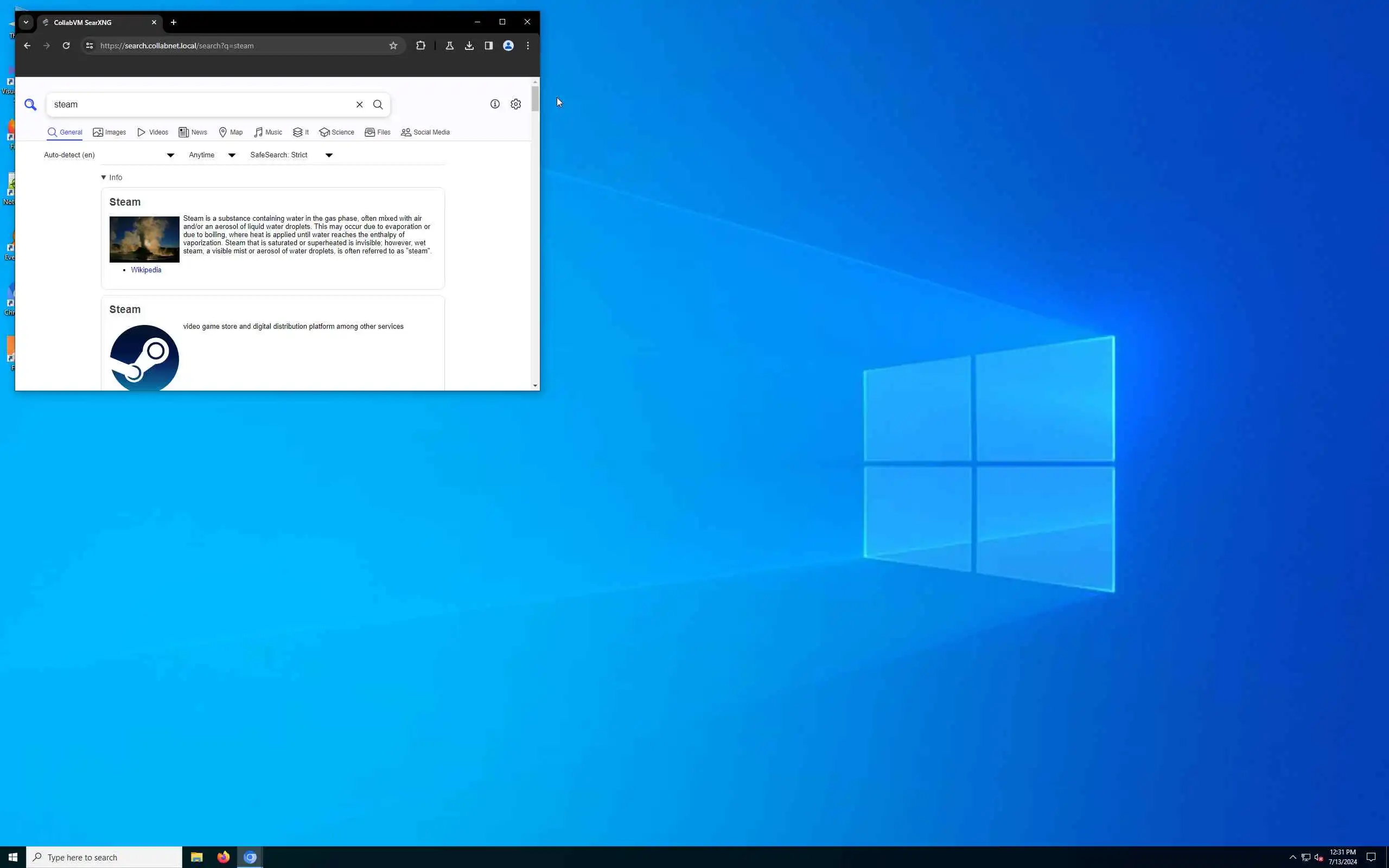Viewport: 1389px width, 868px height.
Task: Switch to Images search tab
Action: tap(109, 132)
